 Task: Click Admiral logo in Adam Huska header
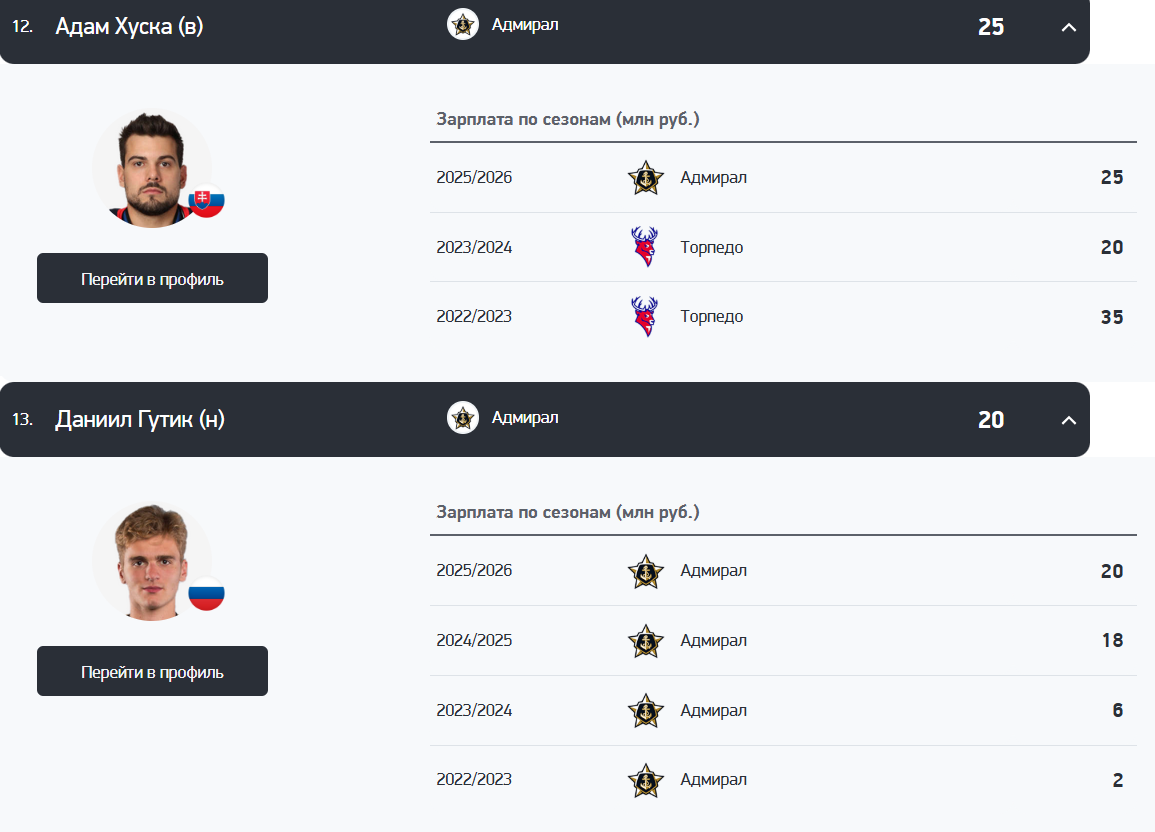click(462, 25)
